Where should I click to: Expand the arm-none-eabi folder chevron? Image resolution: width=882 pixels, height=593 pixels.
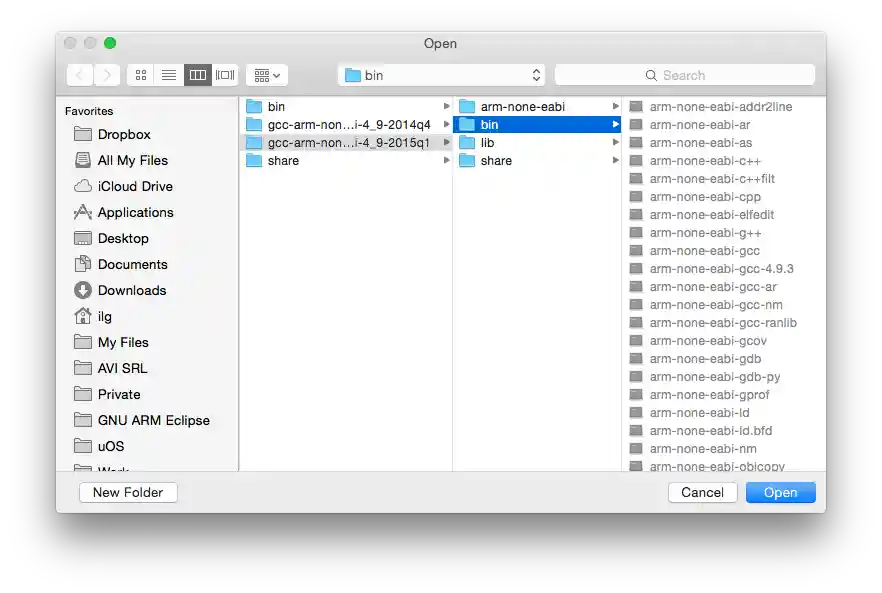pos(617,106)
